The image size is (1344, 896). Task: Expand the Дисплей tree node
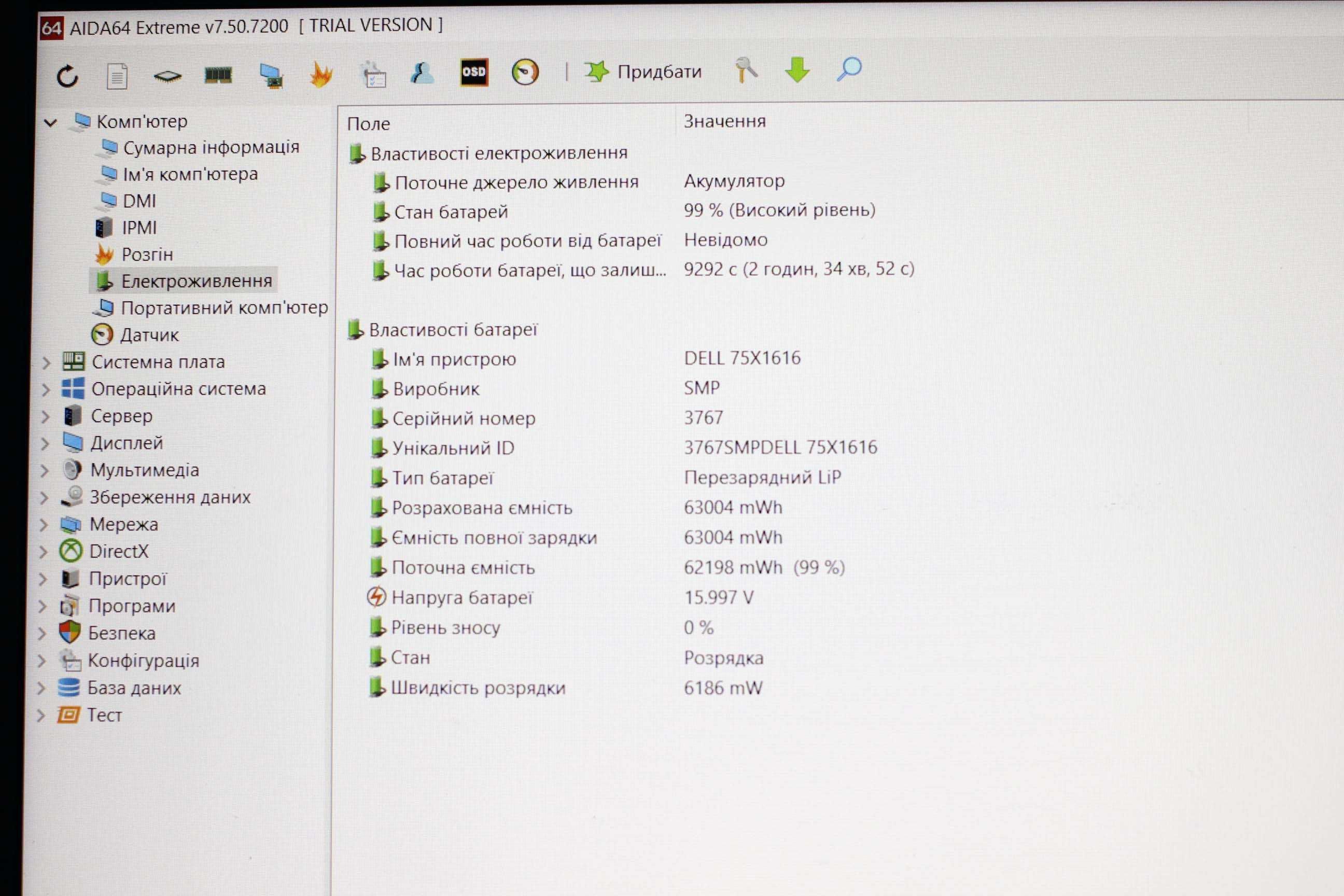45,443
